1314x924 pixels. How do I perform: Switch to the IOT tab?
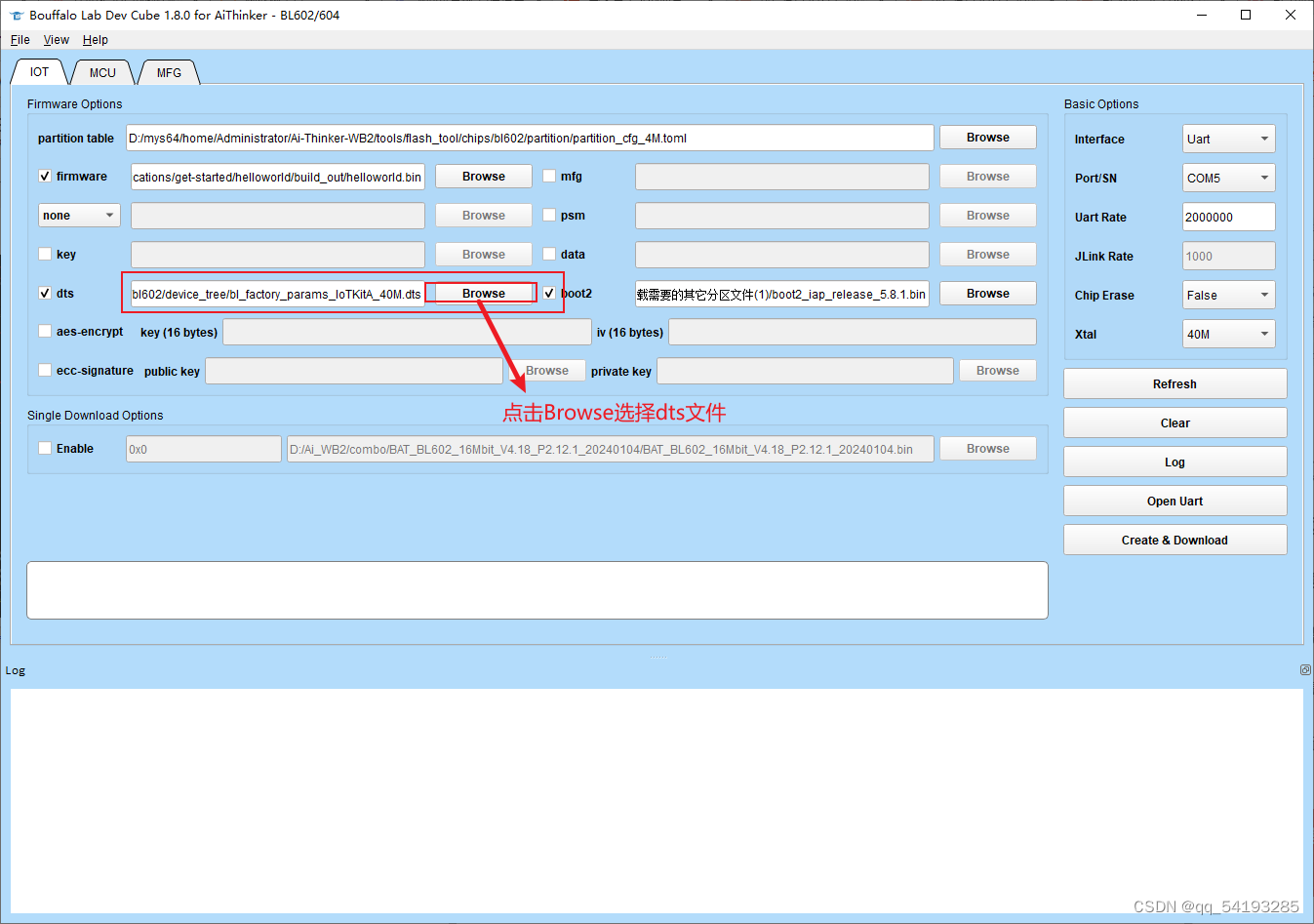tap(39, 72)
